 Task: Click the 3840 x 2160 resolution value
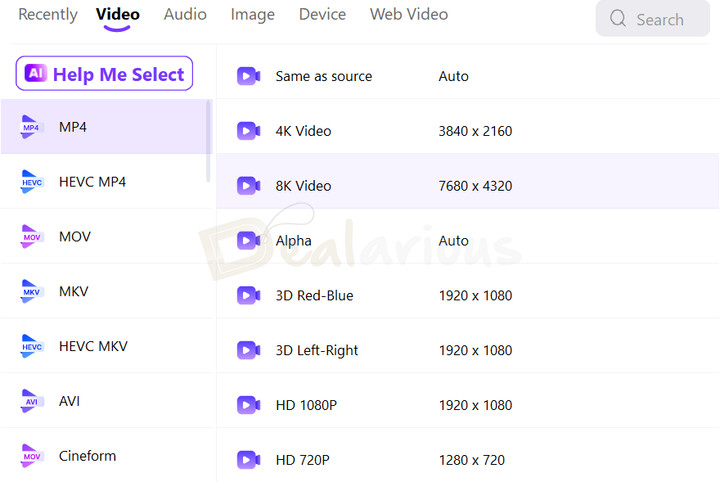click(475, 131)
